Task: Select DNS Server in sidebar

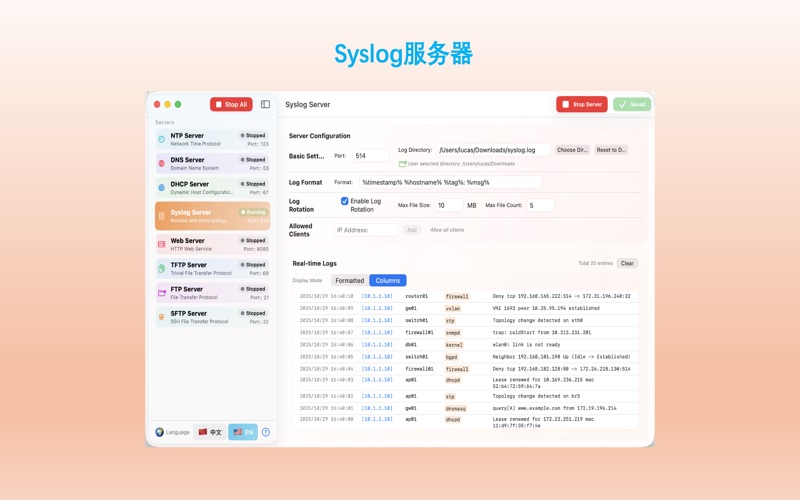Action: tap(213, 163)
